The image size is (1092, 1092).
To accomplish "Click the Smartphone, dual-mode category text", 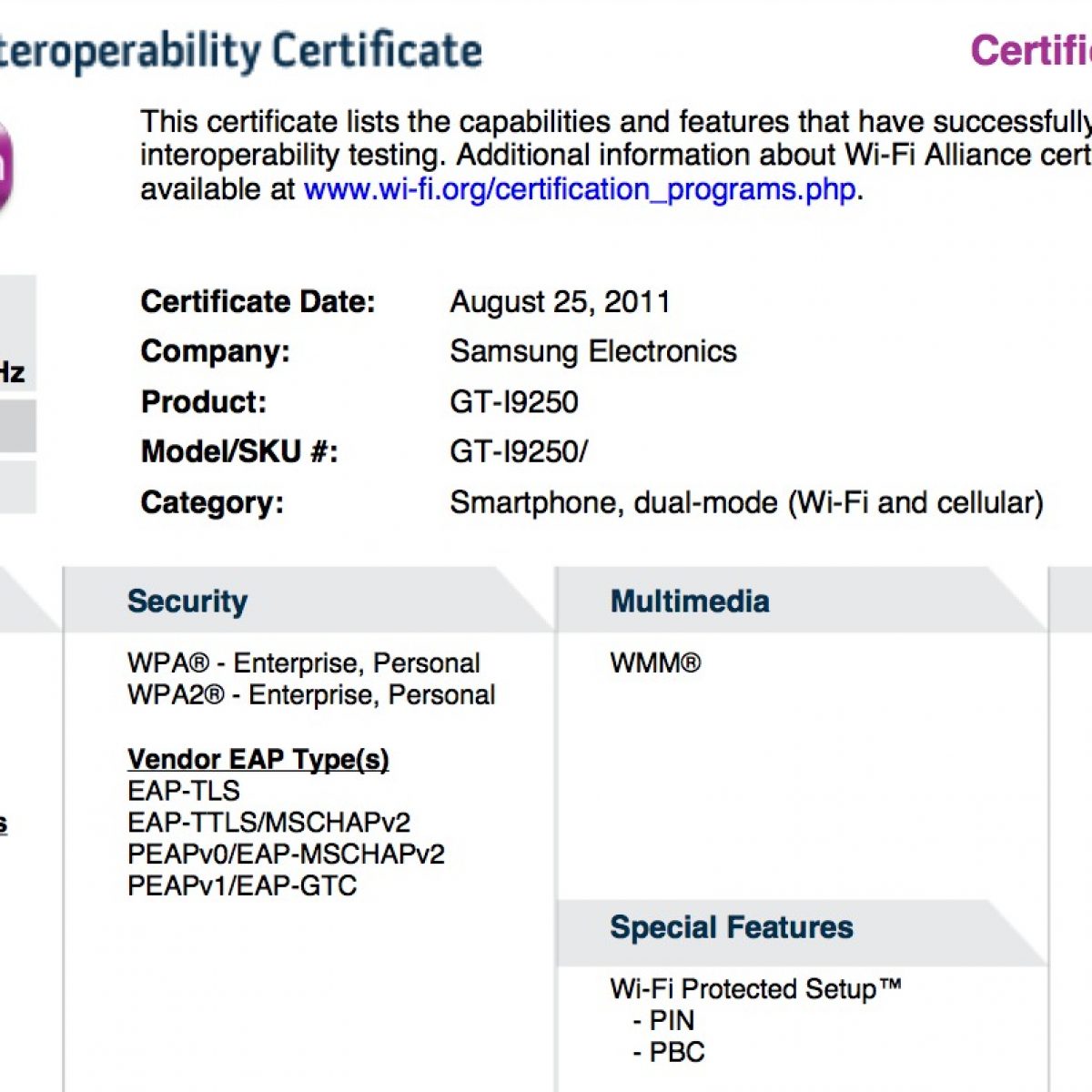I will [746, 502].
